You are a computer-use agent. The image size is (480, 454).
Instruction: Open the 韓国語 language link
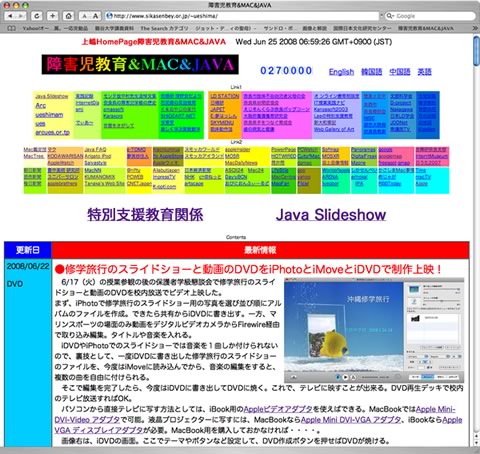pos(371,72)
